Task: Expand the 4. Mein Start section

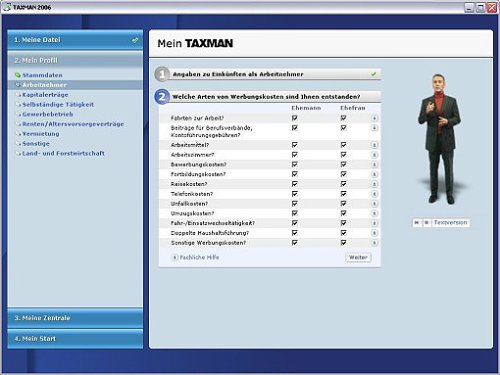Action: 75,339
